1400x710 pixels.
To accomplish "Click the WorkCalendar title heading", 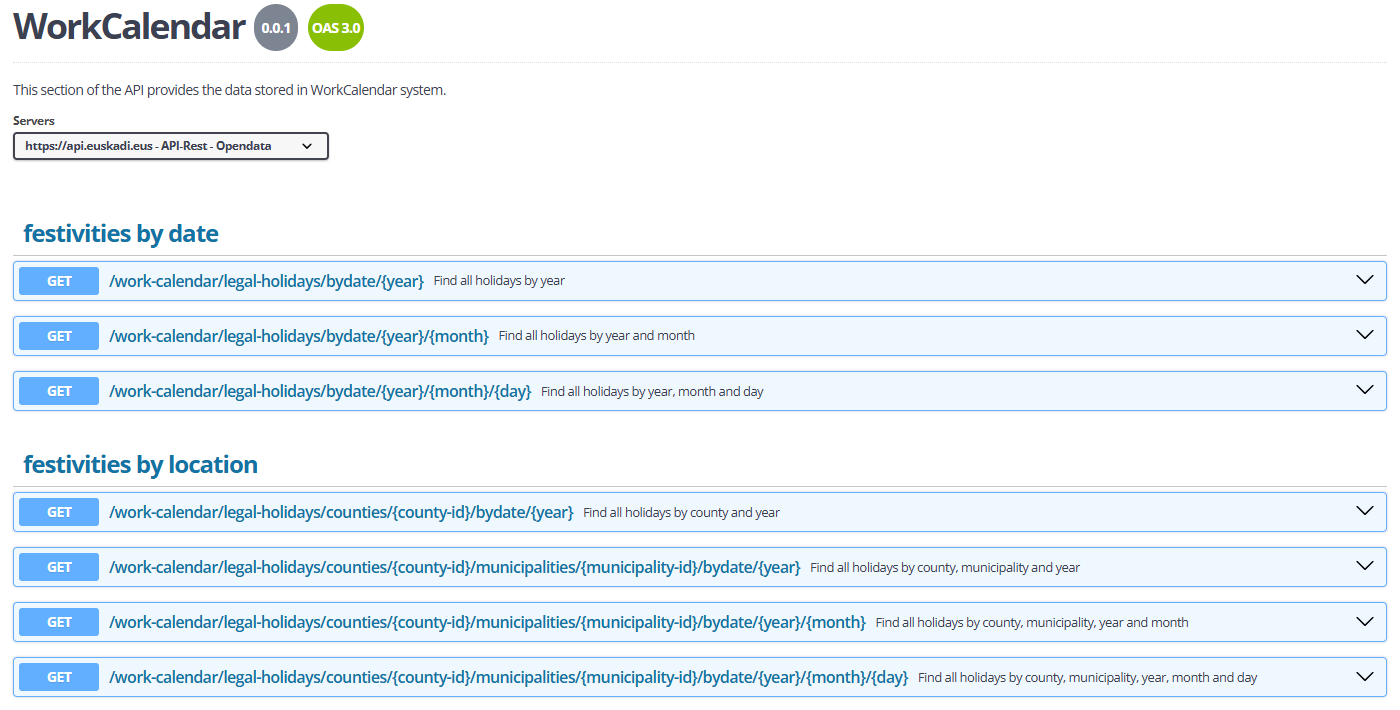I will (x=129, y=27).
